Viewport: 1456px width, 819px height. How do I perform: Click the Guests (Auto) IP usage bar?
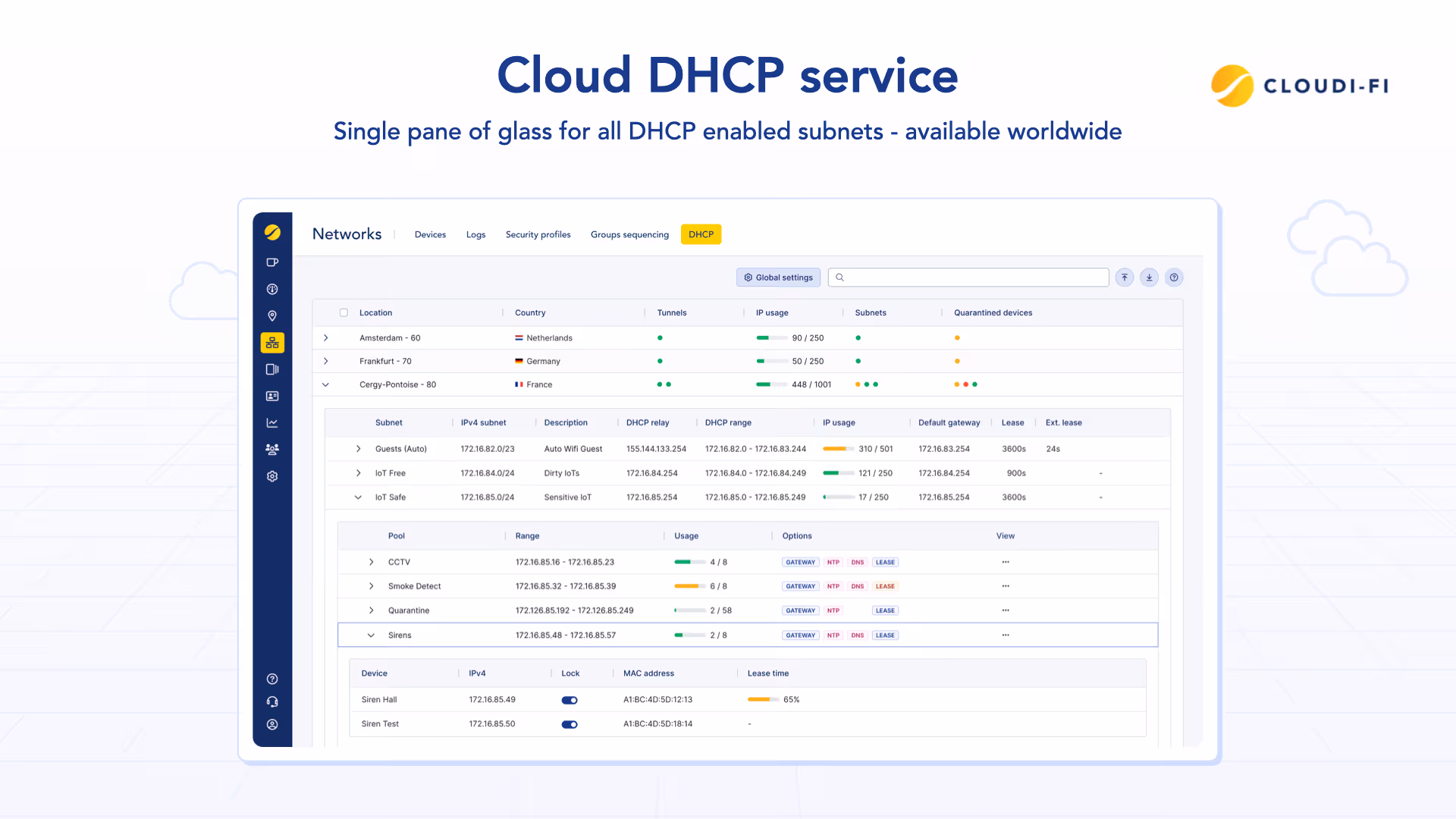[x=838, y=449]
